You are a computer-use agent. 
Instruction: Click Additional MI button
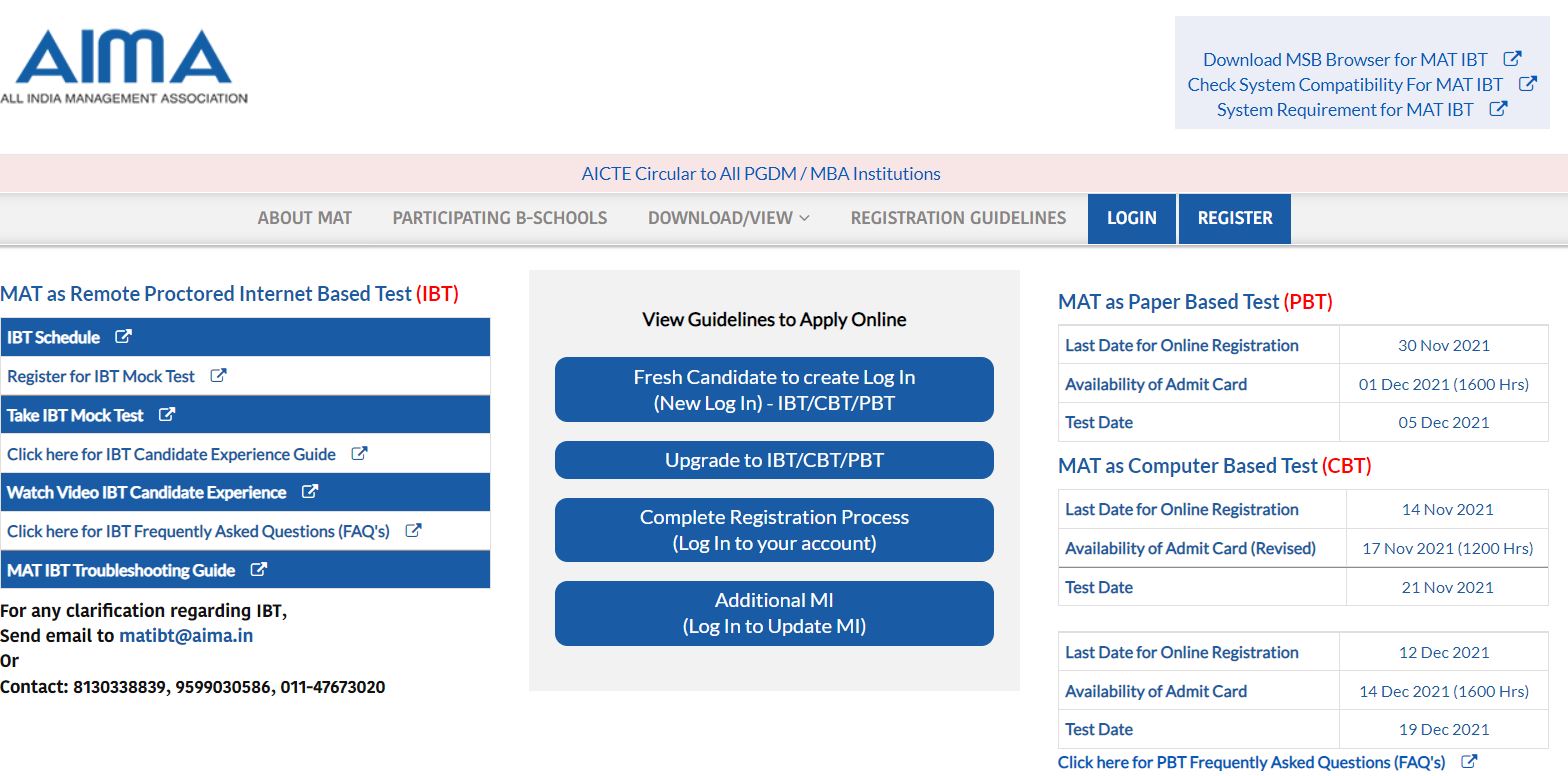point(774,613)
